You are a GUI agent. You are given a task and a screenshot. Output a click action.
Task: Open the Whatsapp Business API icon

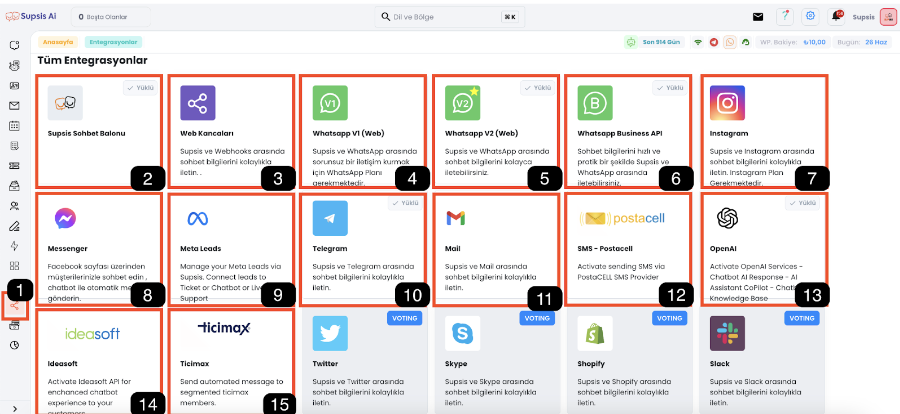(x=595, y=103)
